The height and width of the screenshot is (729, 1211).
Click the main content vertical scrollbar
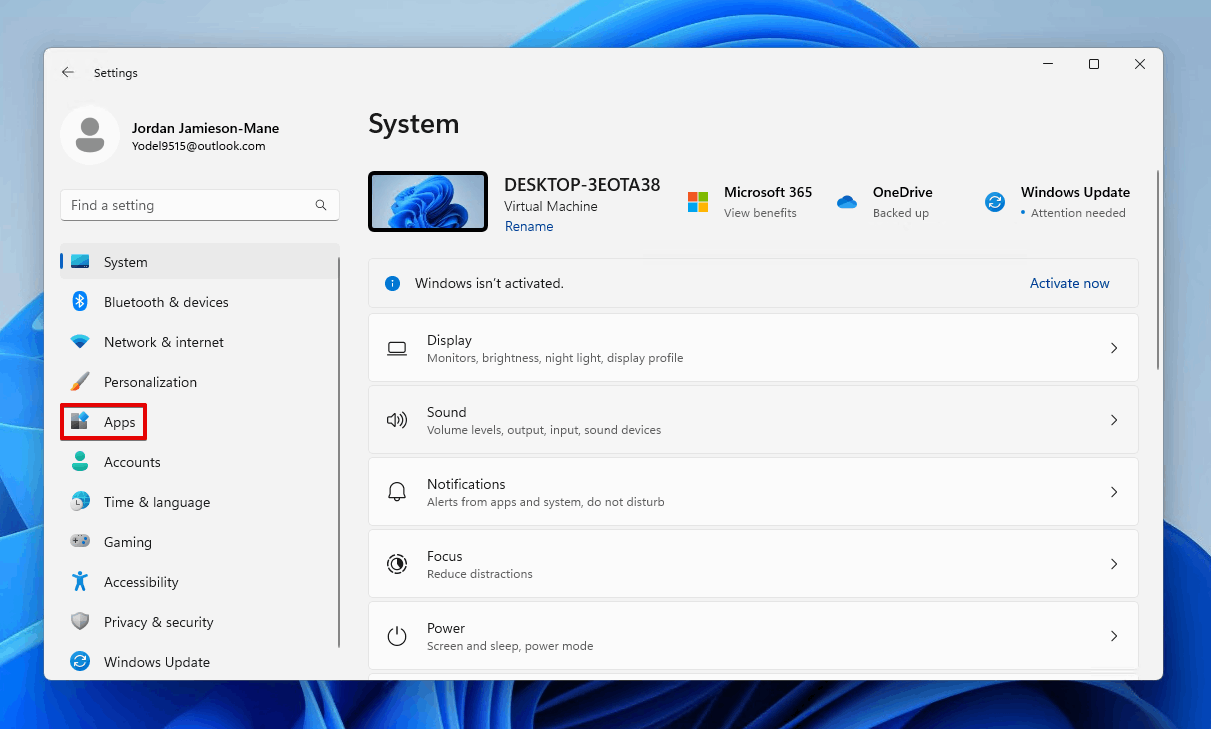point(1158,270)
